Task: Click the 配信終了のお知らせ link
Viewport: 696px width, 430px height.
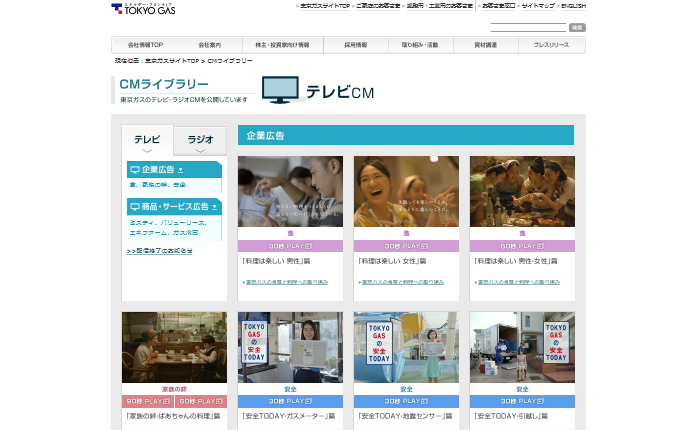Action: pyautogui.click(x=160, y=251)
